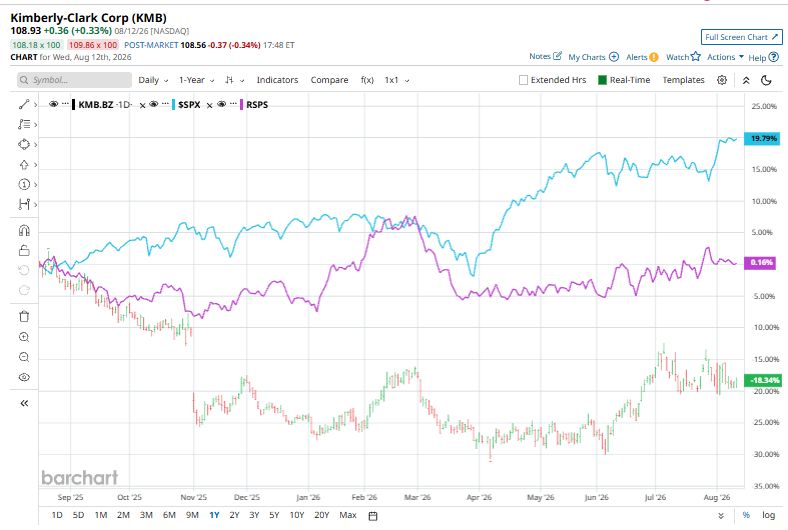Viewport: 788px width, 530px height.
Task: Select the 1D time range
Action: tap(57, 515)
